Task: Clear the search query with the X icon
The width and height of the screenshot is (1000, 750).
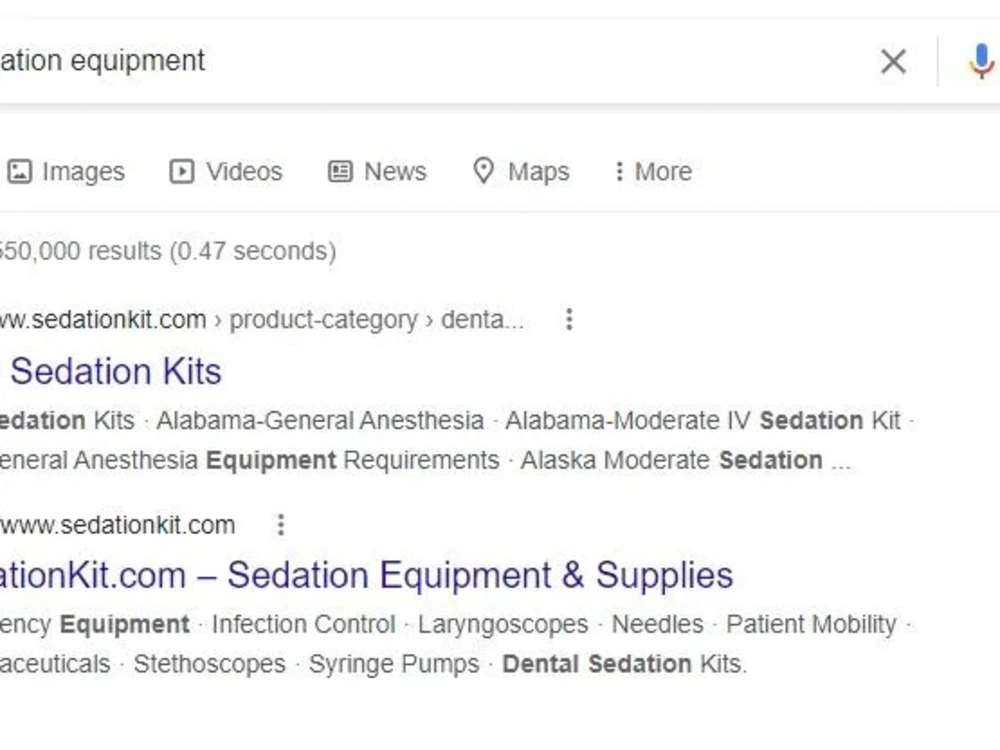Action: [893, 61]
